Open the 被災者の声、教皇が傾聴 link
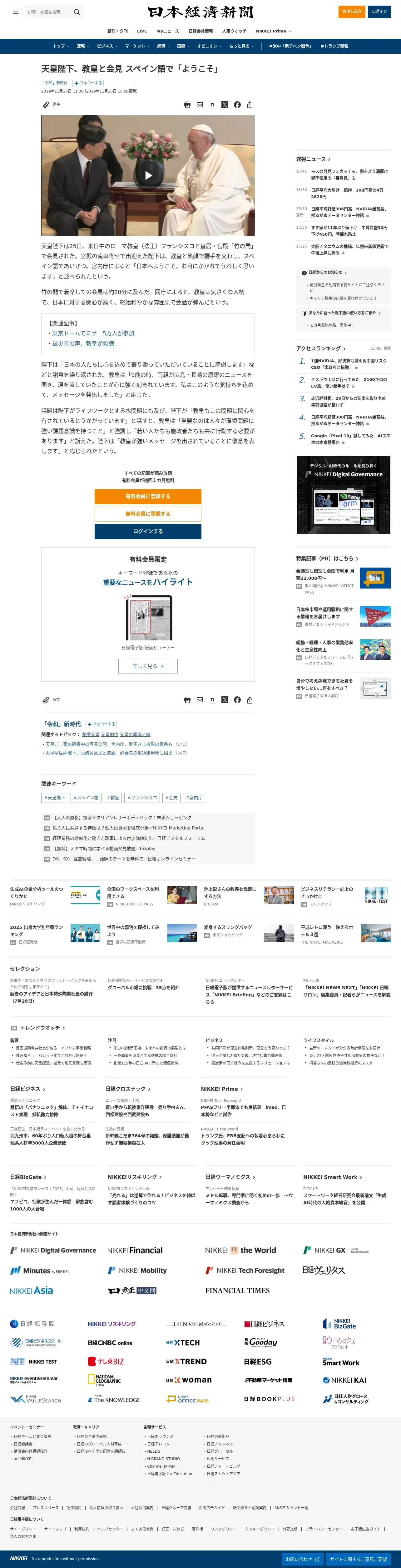The width and height of the screenshot is (401, 1568). 83,344
